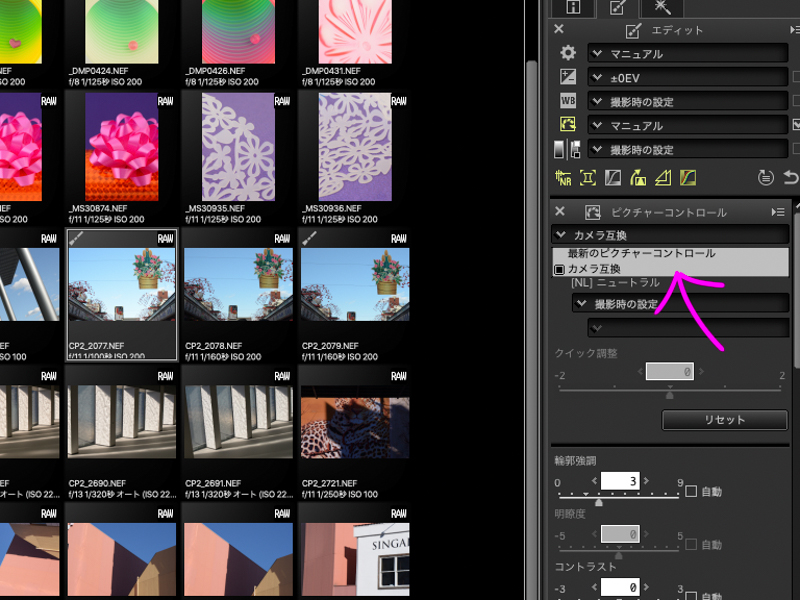Open the empty dropdown below 撮影時の設定
The height and width of the screenshot is (600, 800).
click(x=688, y=328)
